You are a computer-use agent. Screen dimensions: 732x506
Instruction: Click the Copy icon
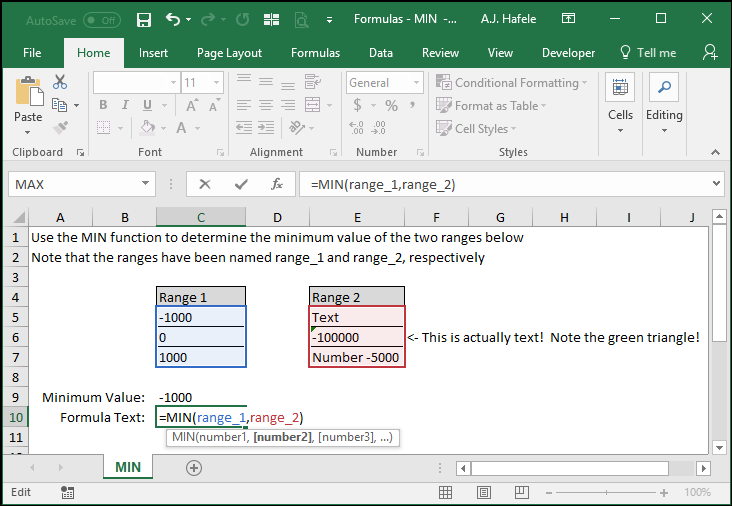click(59, 105)
